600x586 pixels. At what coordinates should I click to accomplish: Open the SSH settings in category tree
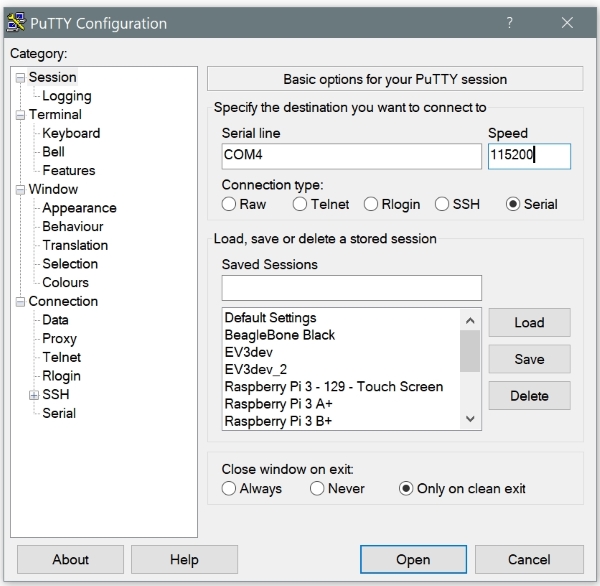tap(55, 394)
